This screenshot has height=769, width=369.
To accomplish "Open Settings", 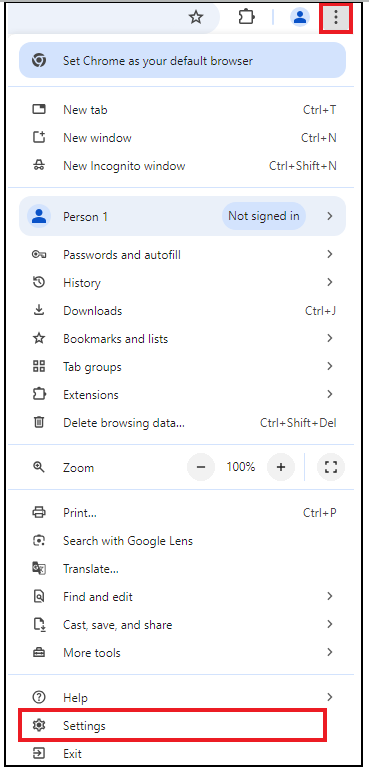I will [172, 725].
